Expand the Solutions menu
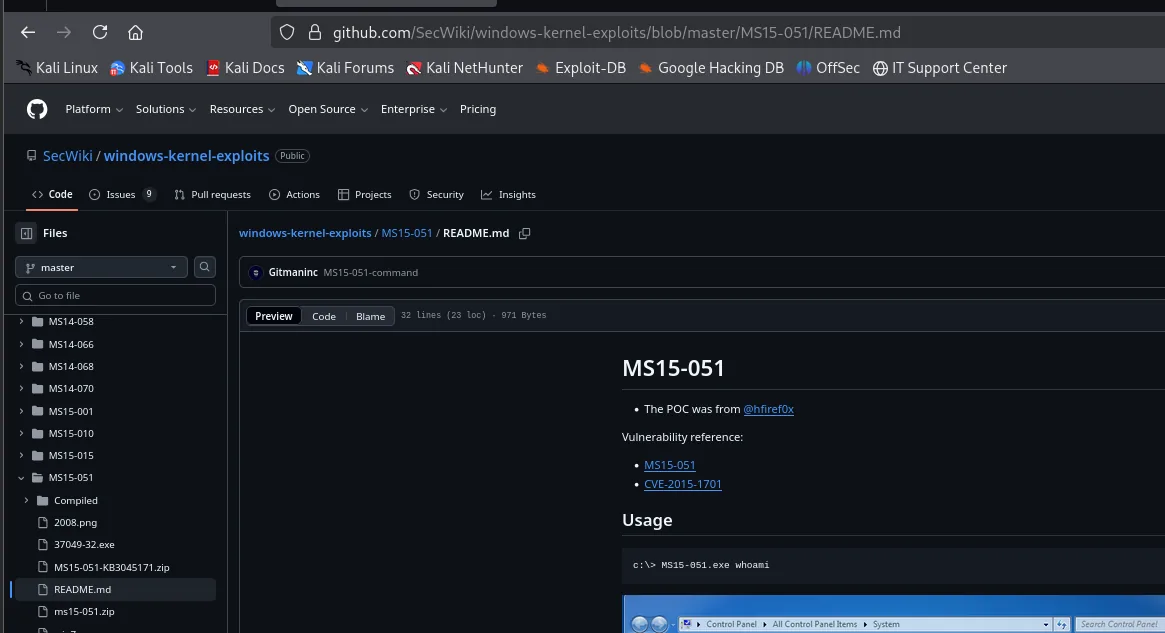The image size is (1165, 633). point(166,109)
